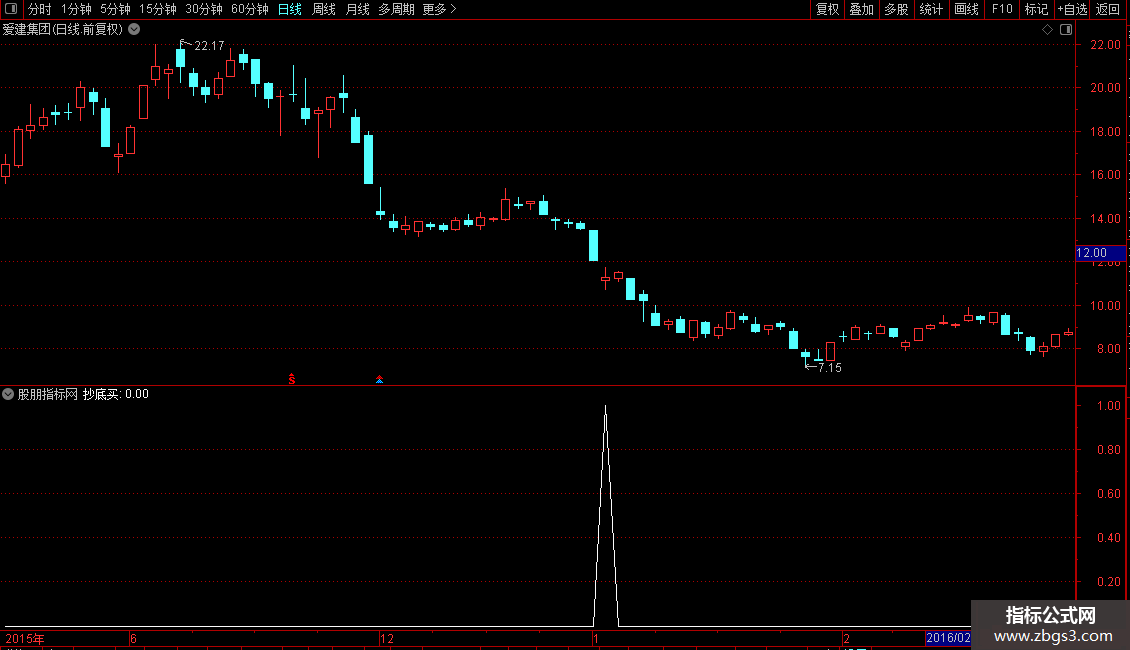Select the 60分钟 period
The width and height of the screenshot is (1130, 650).
250,9
